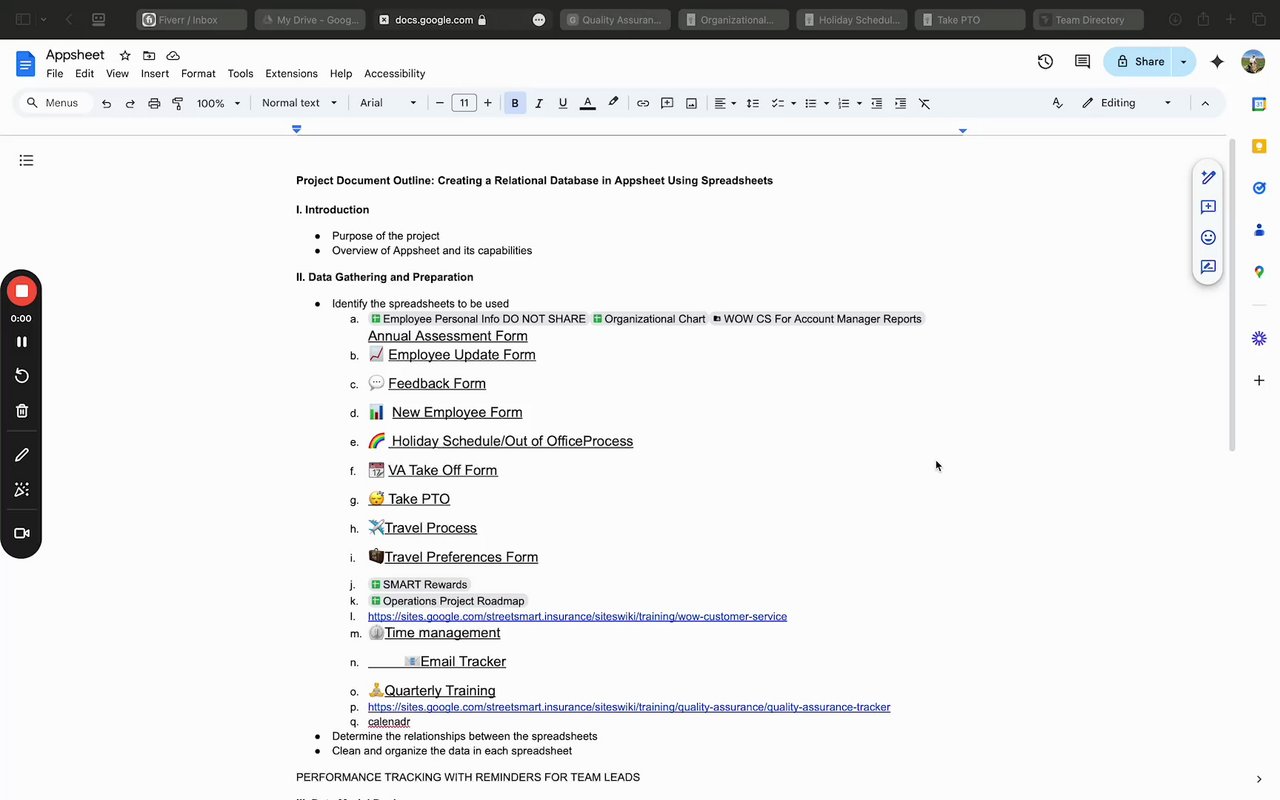The width and height of the screenshot is (1280, 800).
Task: Click the SMART Rewards sheet chip
Action: 418,585
